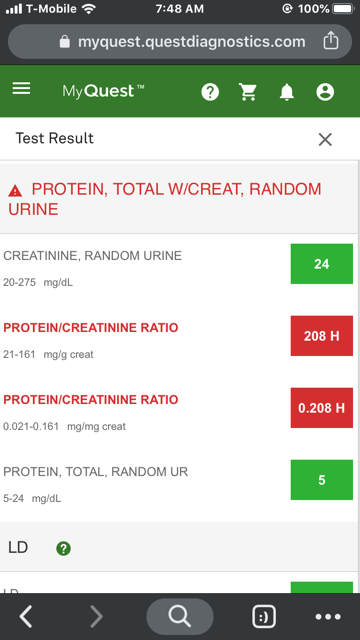360x640 pixels.
Task: Open the browser tabs switcher
Action: (x=264, y=616)
